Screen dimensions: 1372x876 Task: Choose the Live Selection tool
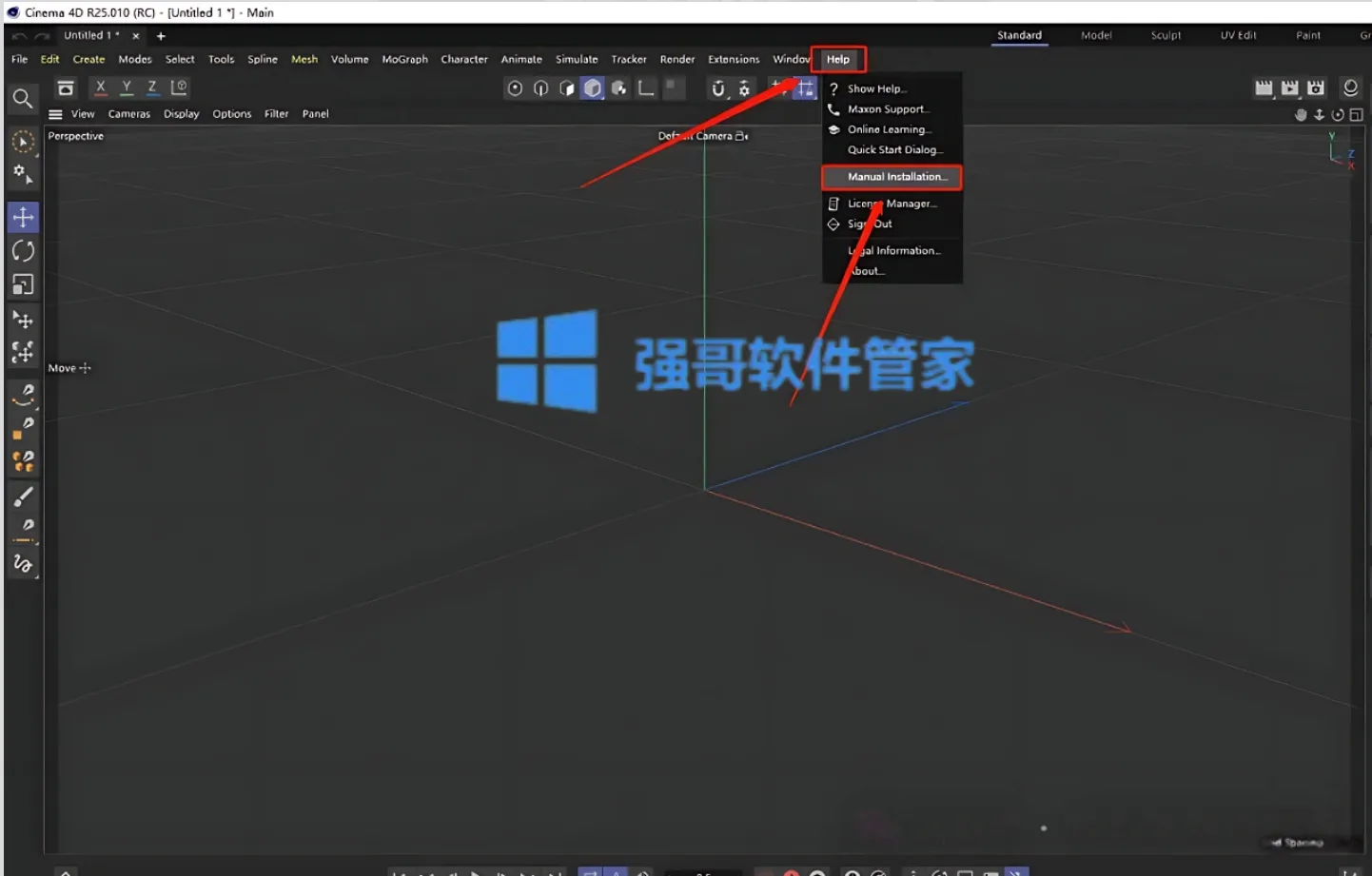coord(23,143)
